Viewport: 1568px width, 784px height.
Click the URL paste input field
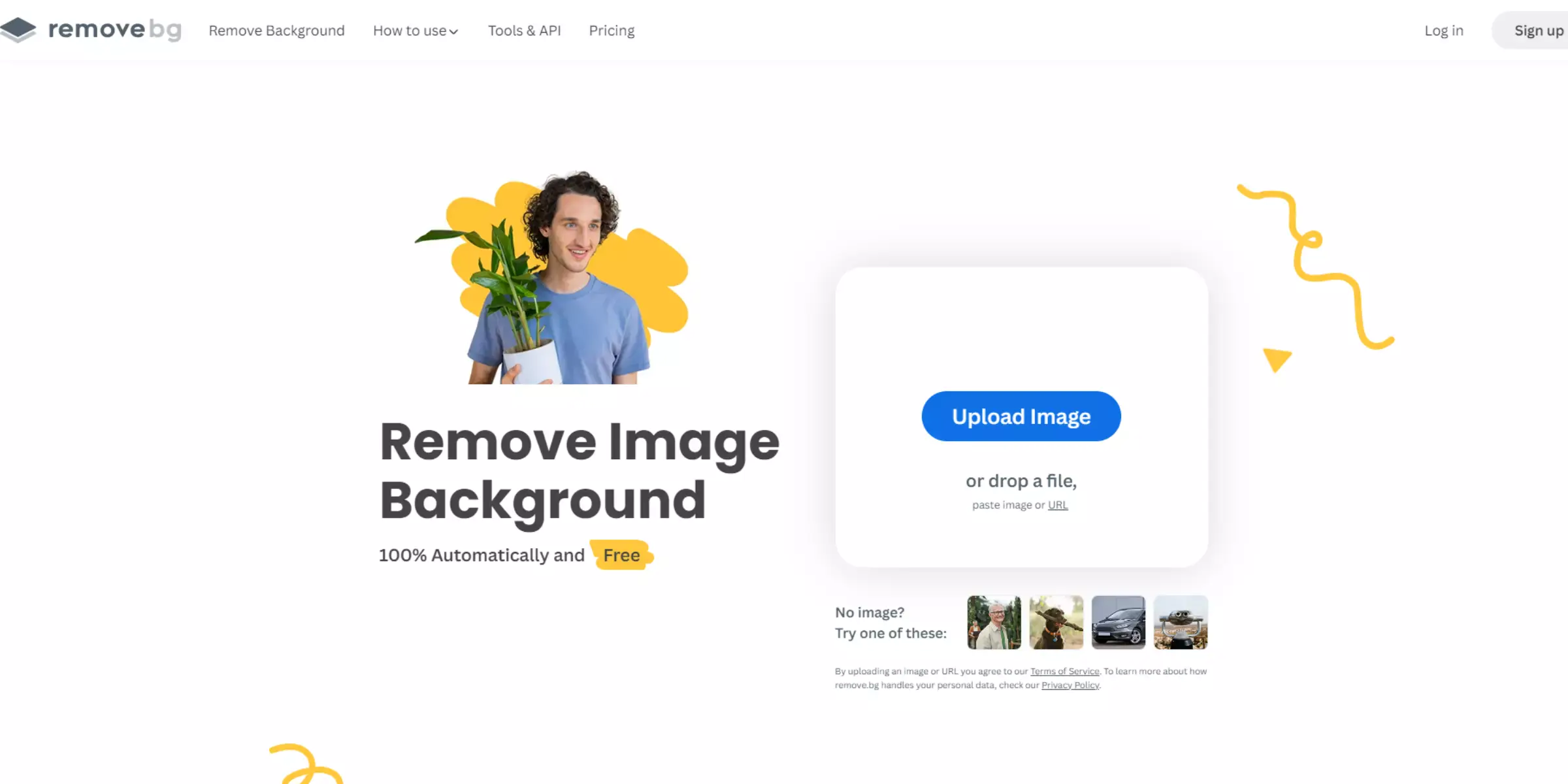(1057, 504)
